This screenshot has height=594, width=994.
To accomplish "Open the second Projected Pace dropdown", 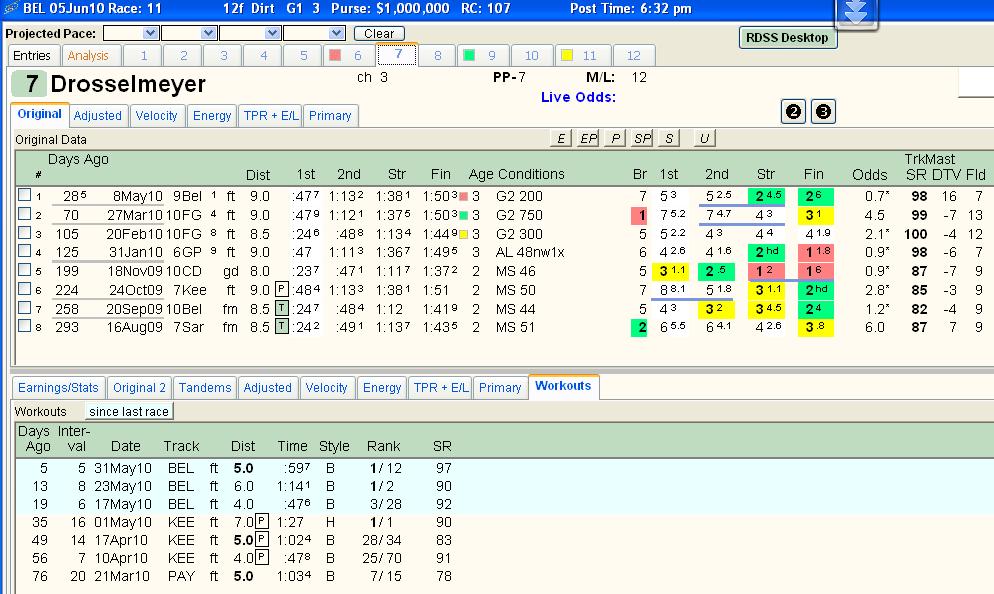I will pyautogui.click(x=209, y=33).
